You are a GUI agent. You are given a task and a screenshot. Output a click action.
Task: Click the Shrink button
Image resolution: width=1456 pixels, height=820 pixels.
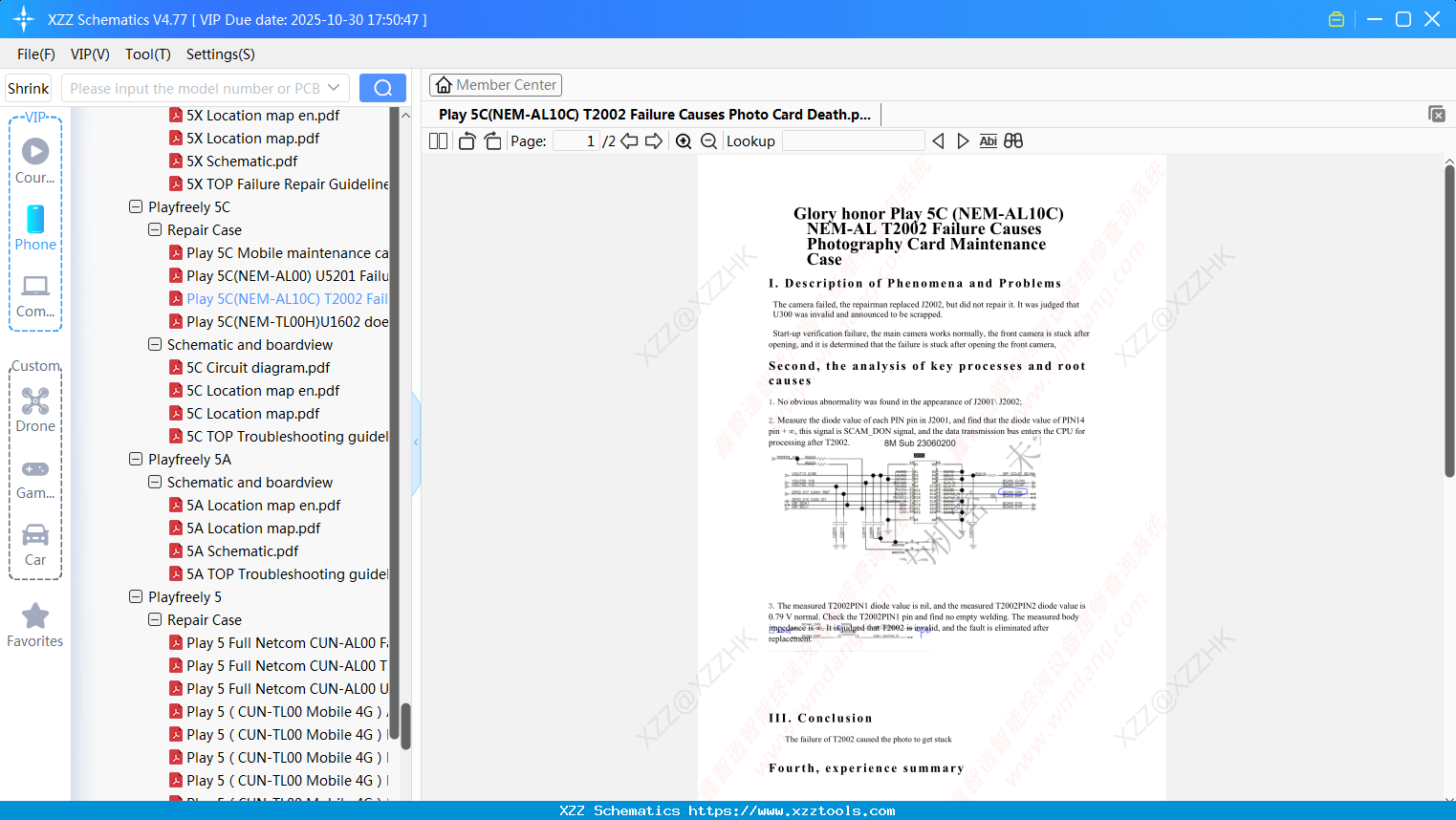28,88
